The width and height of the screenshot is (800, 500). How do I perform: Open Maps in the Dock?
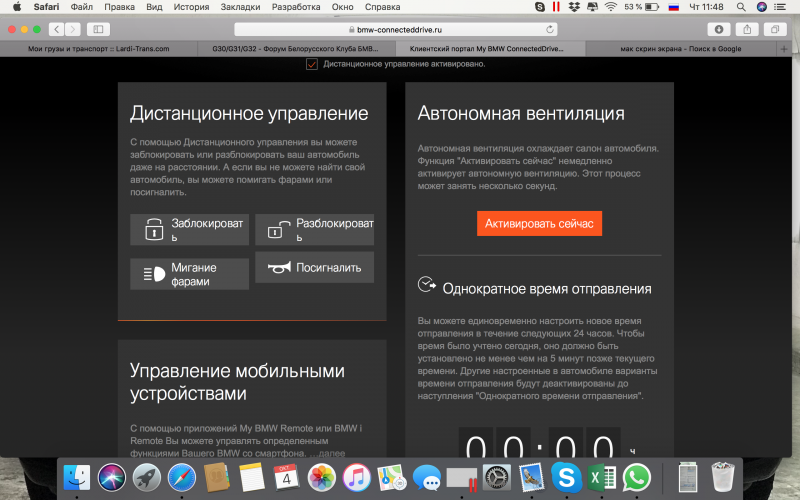[x=391, y=478]
